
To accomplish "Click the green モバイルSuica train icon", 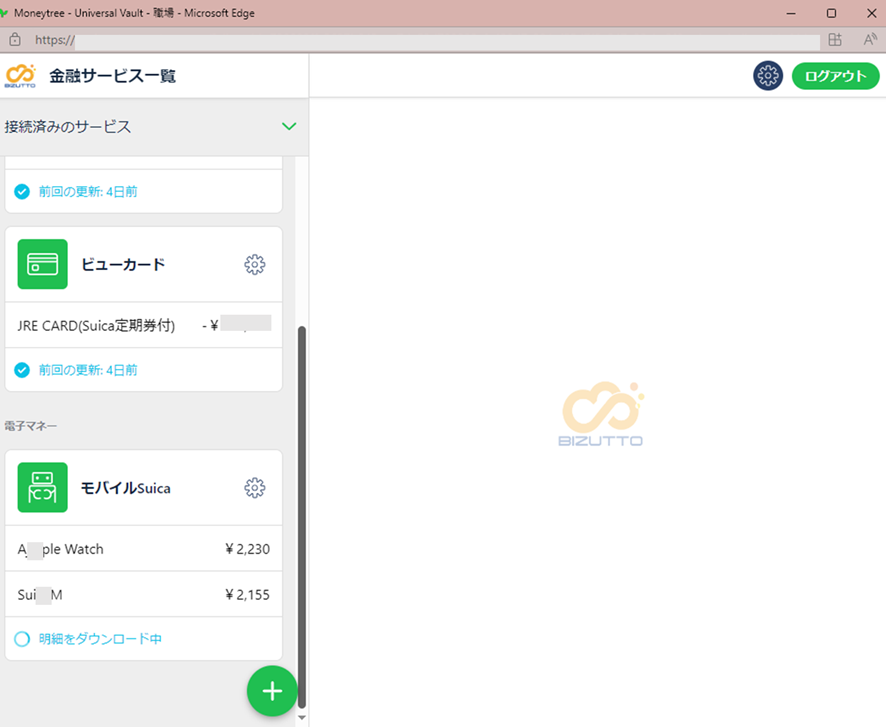I will click(43, 488).
